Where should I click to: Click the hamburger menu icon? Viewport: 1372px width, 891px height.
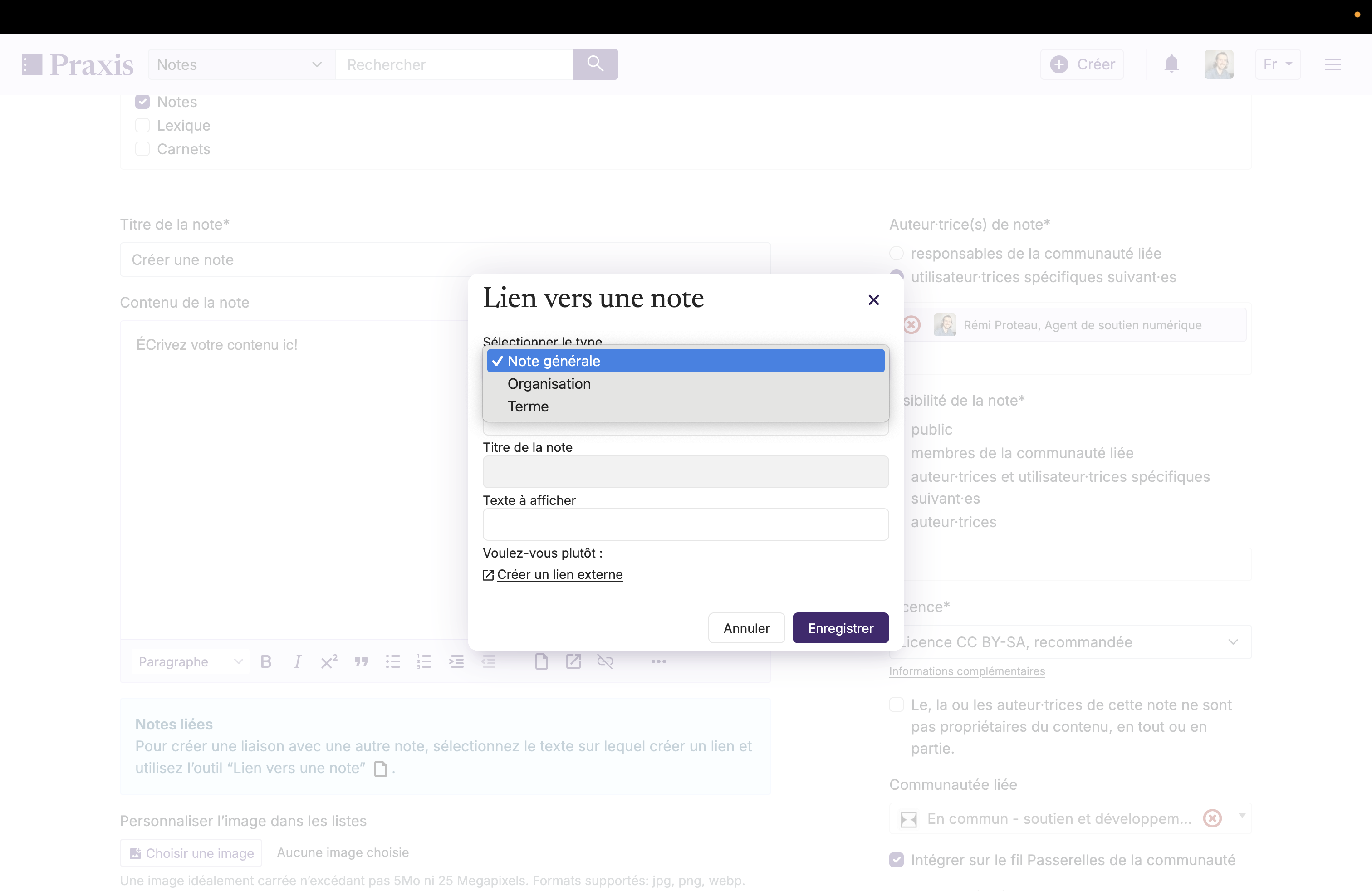click(x=1332, y=64)
